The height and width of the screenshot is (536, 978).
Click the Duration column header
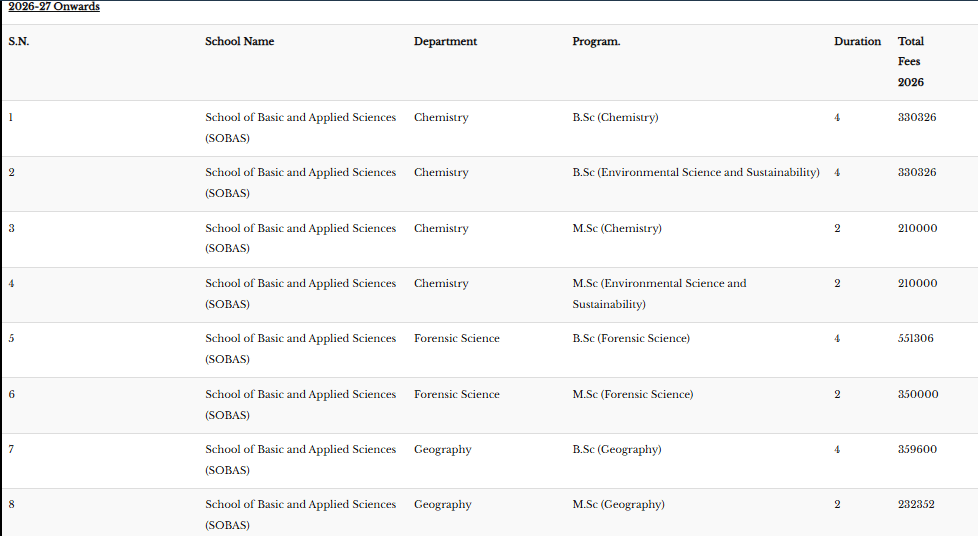[857, 42]
